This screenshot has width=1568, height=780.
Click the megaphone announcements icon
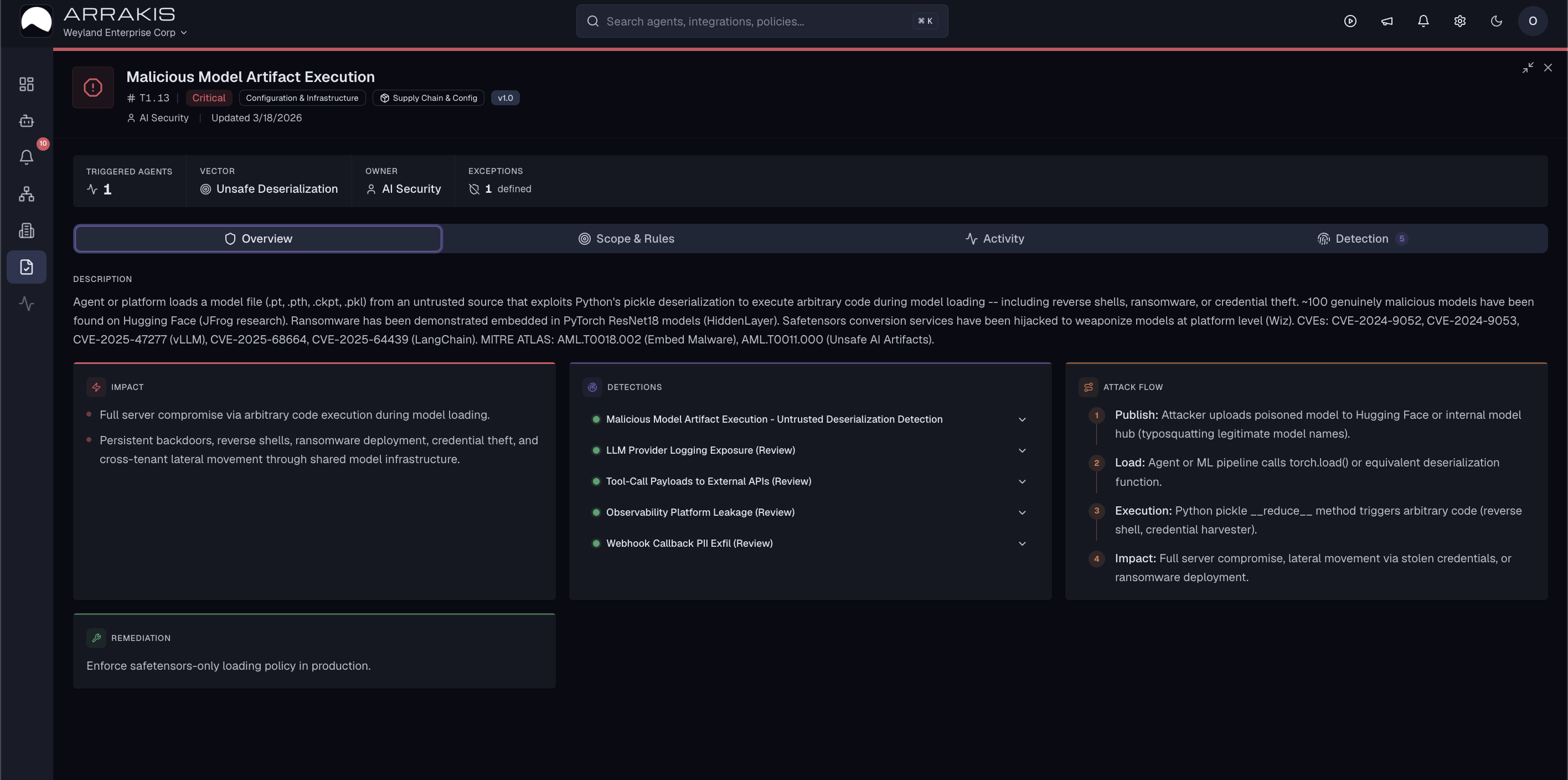(x=1386, y=21)
